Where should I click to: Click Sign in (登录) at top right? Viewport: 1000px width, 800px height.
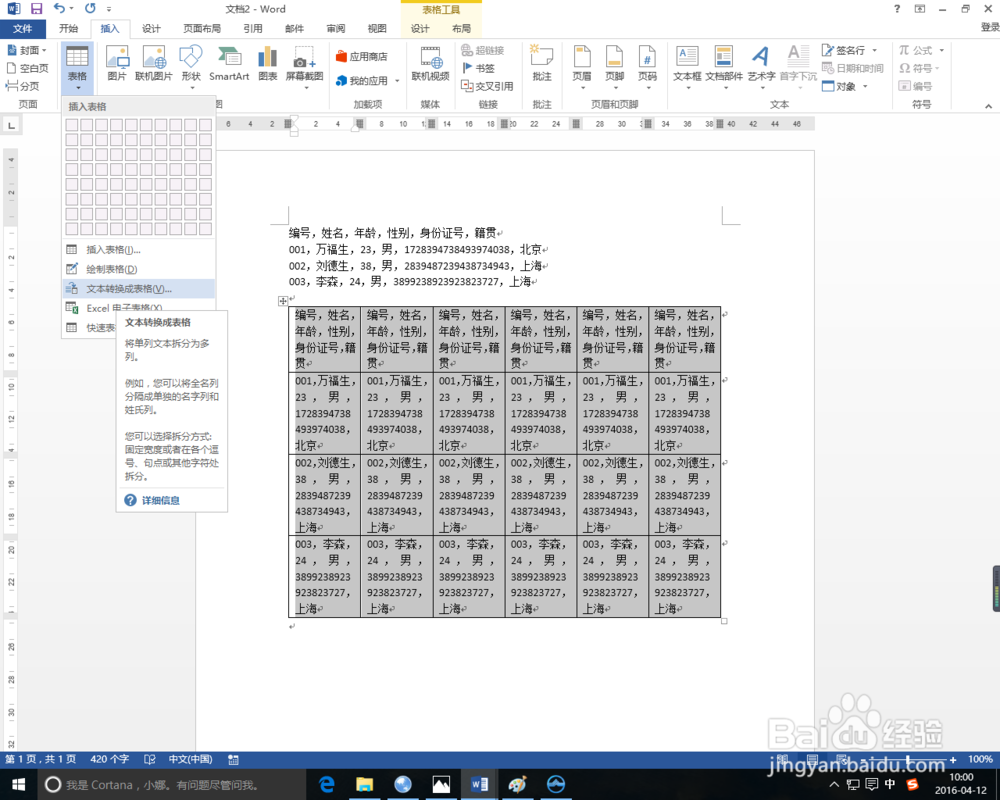coord(990,27)
